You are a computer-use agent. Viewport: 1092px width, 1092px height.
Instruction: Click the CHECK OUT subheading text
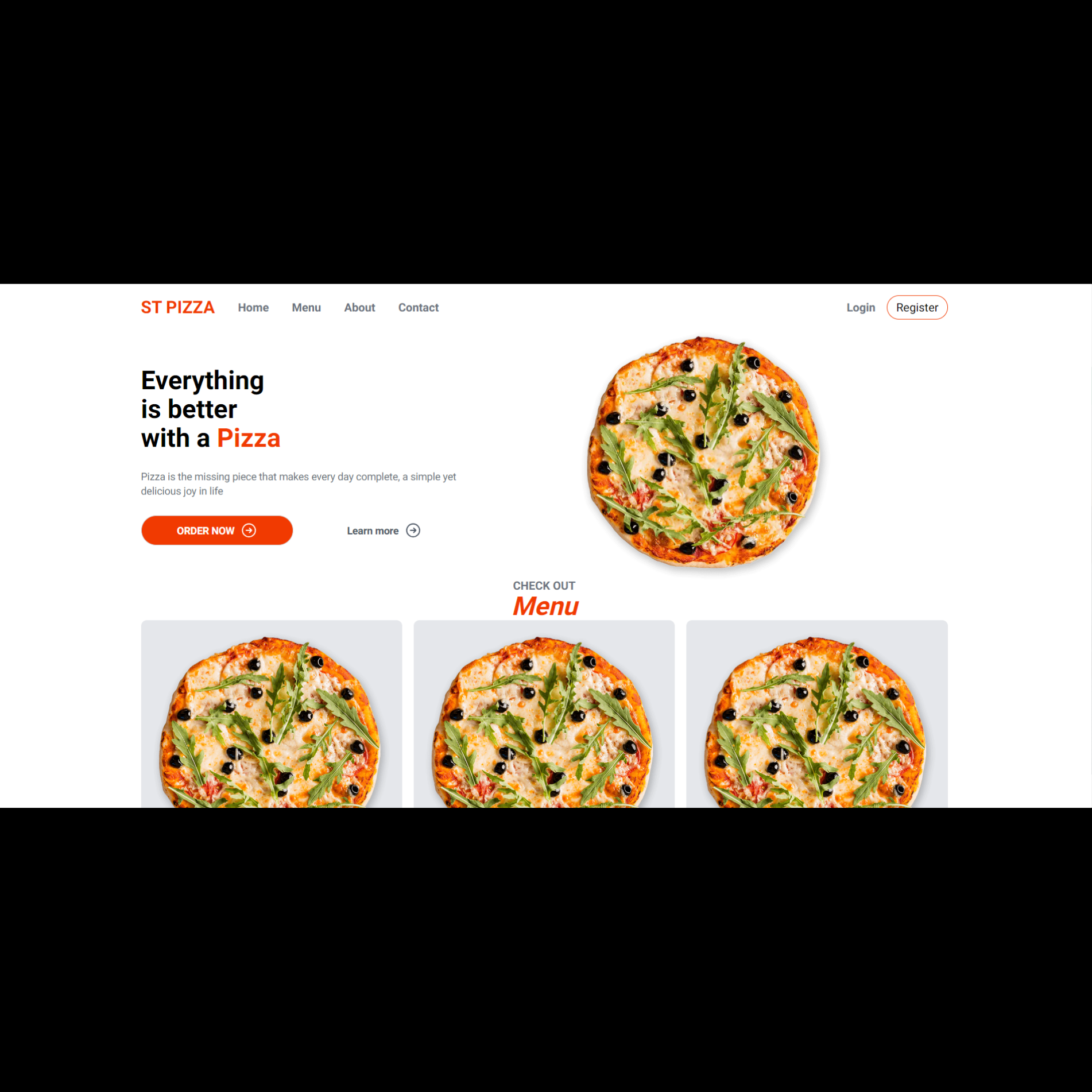click(x=544, y=586)
